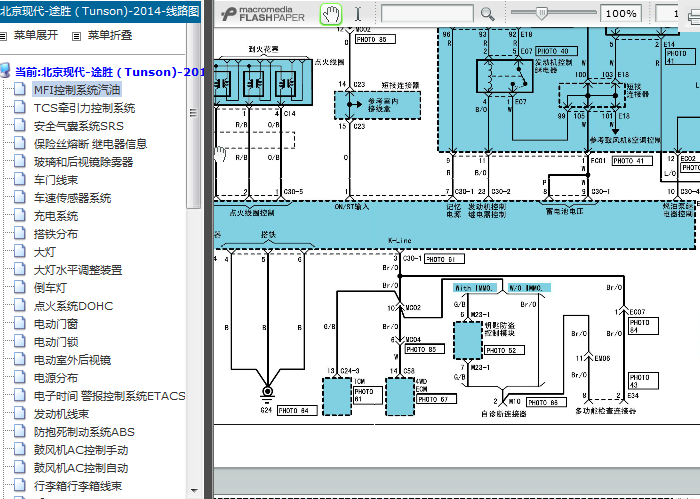
Task: Click the search magnifier icon
Action: [x=487, y=14]
